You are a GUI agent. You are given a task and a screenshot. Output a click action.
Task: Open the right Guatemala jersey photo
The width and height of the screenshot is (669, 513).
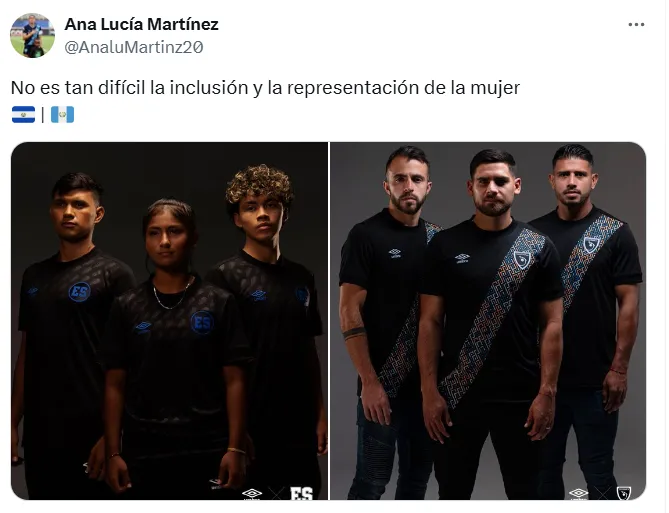click(x=488, y=321)
